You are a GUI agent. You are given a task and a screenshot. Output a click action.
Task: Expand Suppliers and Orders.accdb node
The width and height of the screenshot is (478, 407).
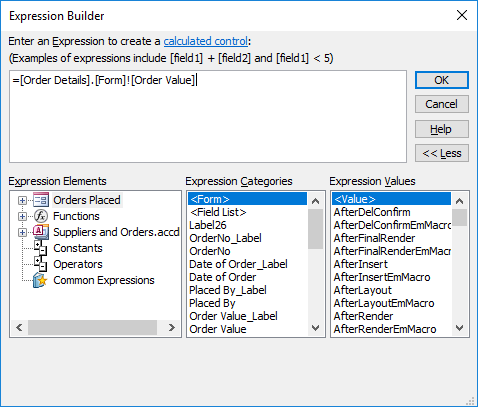22,232
